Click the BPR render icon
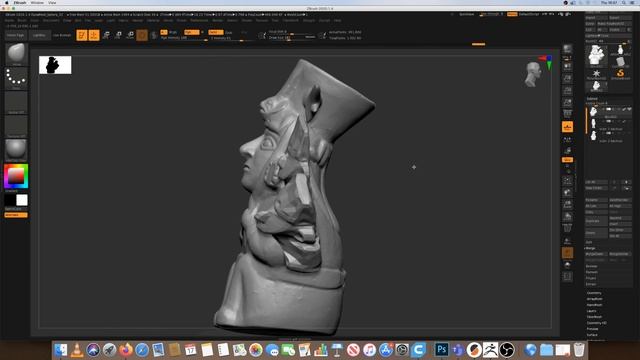This screenshot has width=640, height=360. pyautogui.click(x=567, y=49)
